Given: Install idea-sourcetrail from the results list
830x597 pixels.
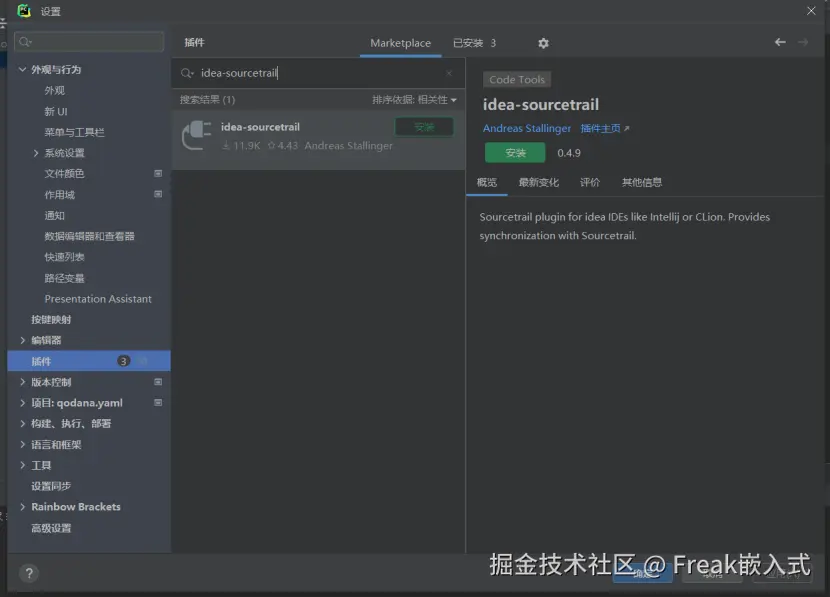Looking at the screenshot, I should pos(424,127).
